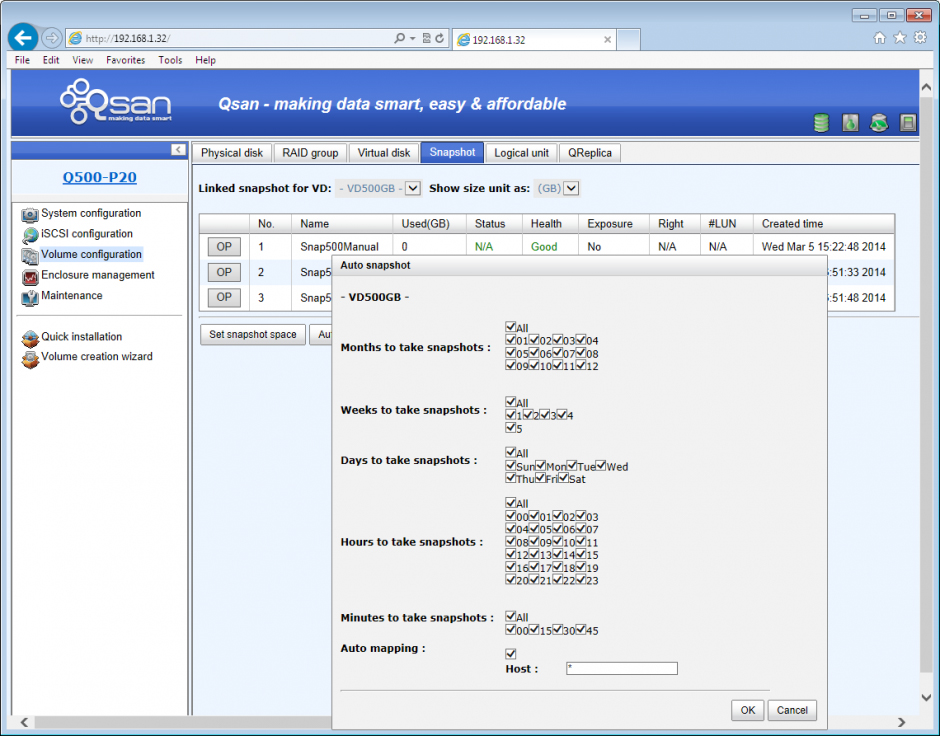Open the File menu
Screen dimensions: 940x736
pos(22,60)
